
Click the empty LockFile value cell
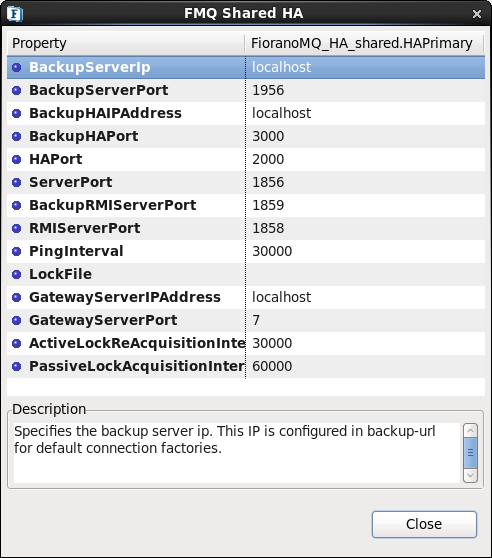pos(365,274)
